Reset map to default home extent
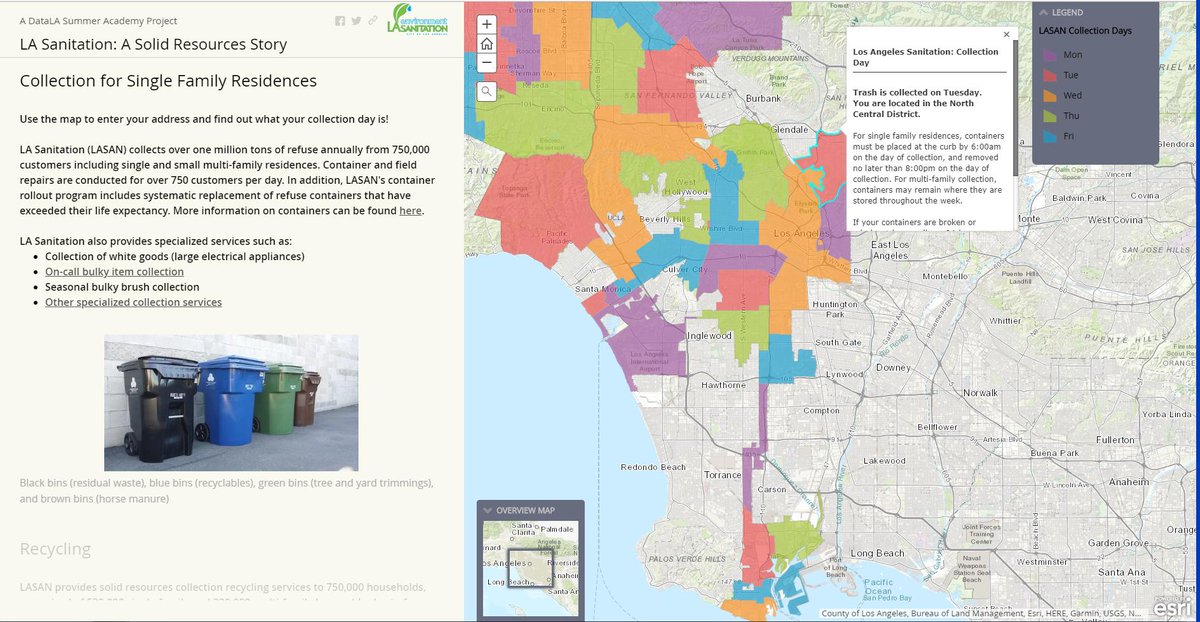 click(486, 44)
